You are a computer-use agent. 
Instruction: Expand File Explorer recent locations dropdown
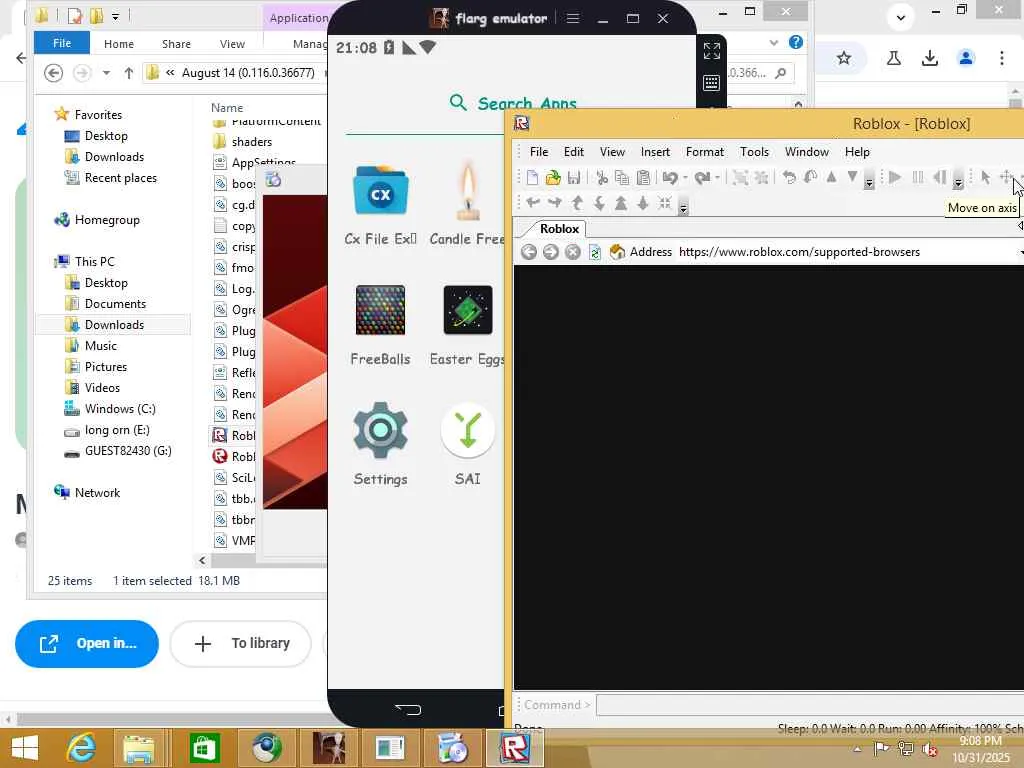click(106, 73)
